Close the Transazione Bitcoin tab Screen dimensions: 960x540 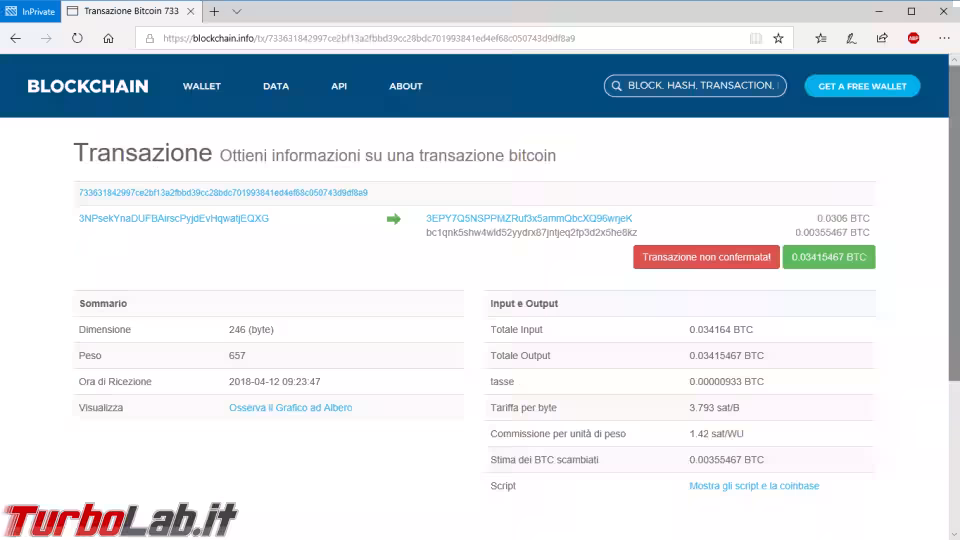tap(190, 11)
